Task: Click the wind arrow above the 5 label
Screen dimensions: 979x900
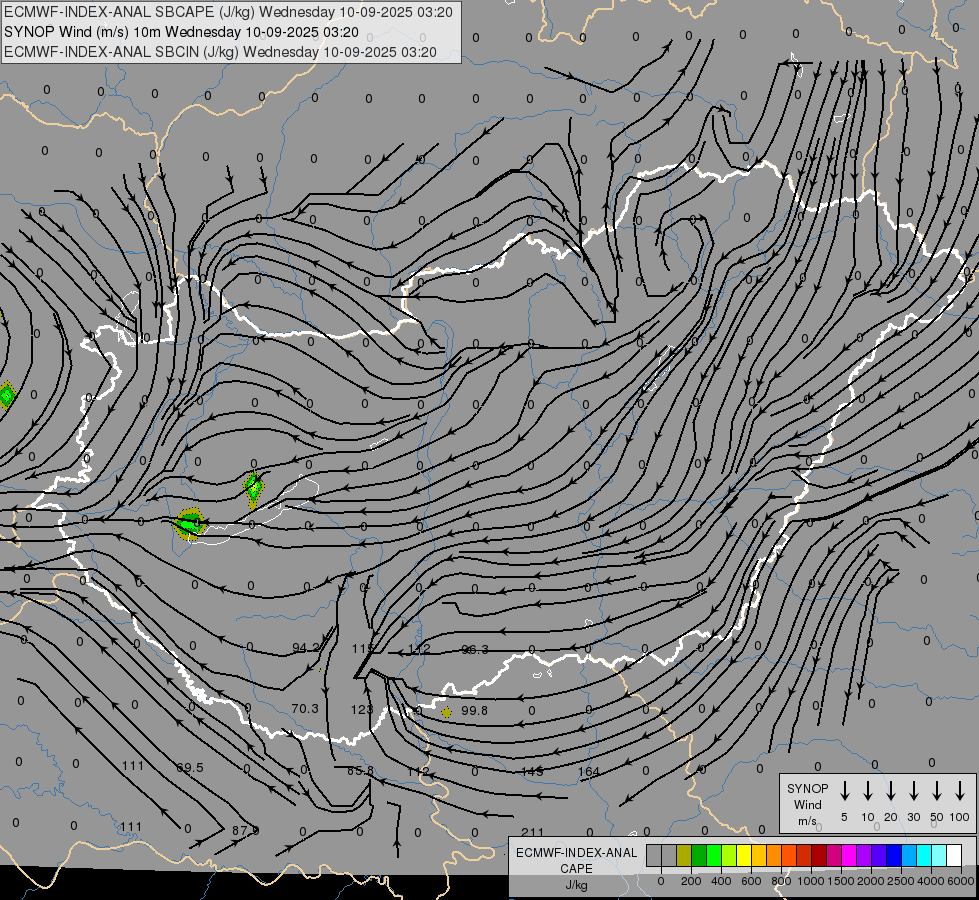Action: (844, 790)
